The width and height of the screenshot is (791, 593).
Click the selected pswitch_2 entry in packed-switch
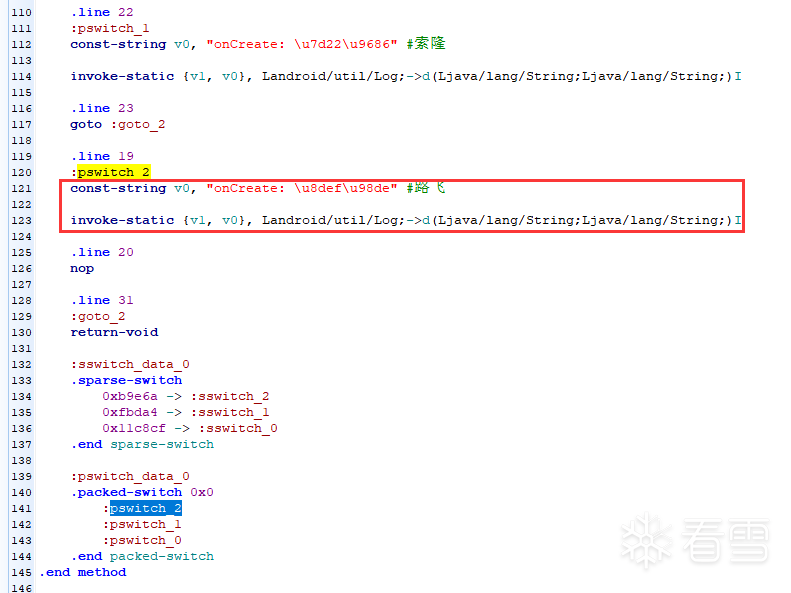tap(146, 508)
